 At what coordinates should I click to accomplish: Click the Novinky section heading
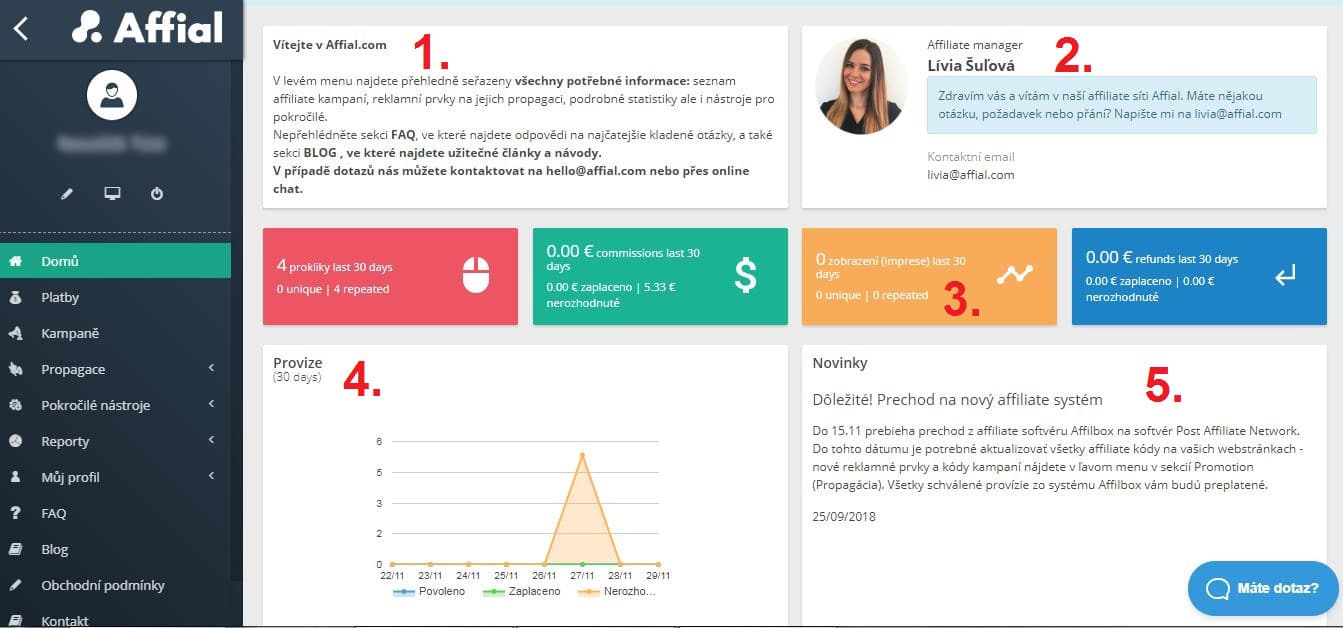[x=840, y=363]
